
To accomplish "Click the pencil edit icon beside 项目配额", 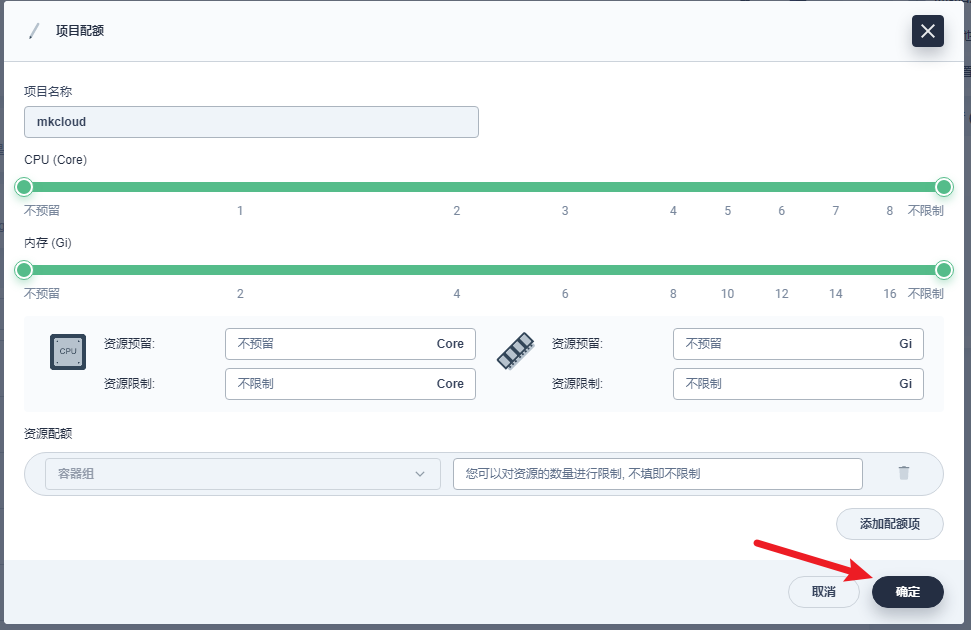I will (x=34, y=31).
